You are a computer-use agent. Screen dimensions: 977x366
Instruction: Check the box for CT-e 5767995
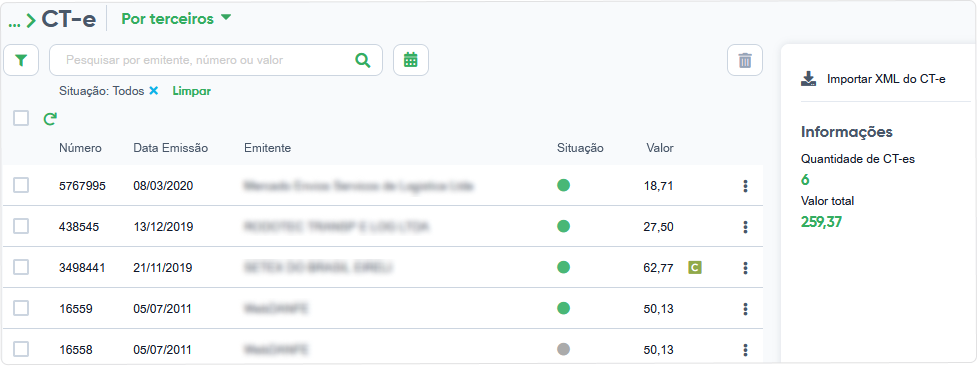click(21, 185)
